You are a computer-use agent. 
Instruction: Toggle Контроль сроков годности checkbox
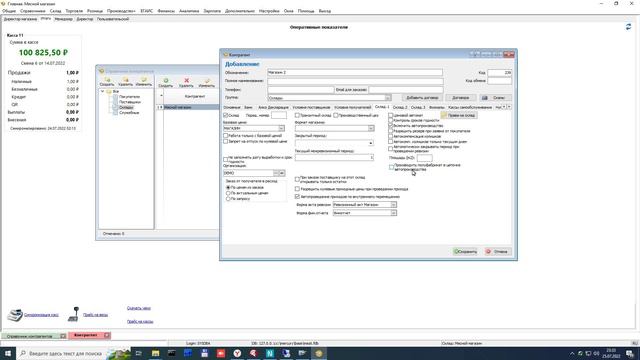(x=391, y=121)
